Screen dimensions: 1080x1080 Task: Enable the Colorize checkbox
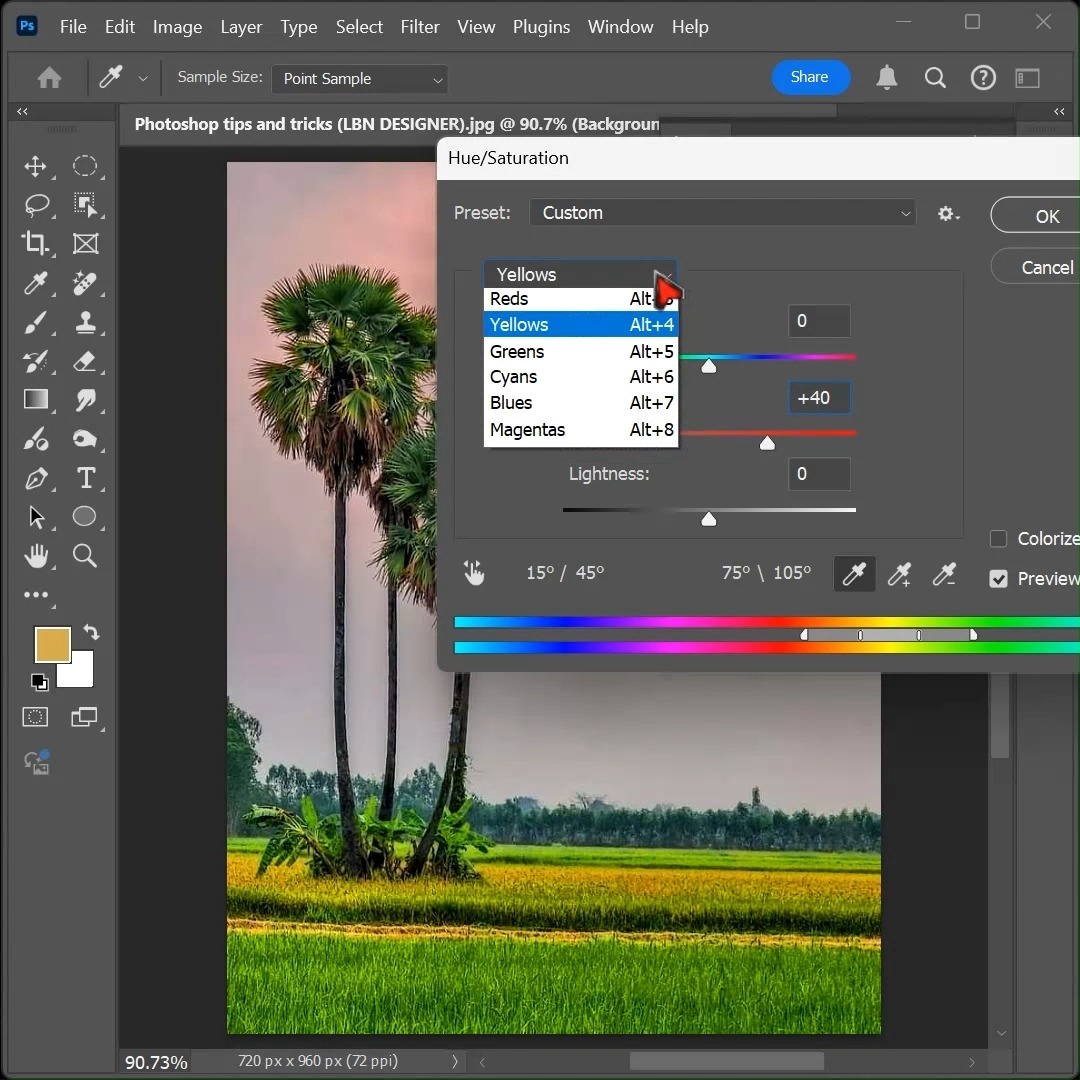pyautogui.click(x=998, y=539)
